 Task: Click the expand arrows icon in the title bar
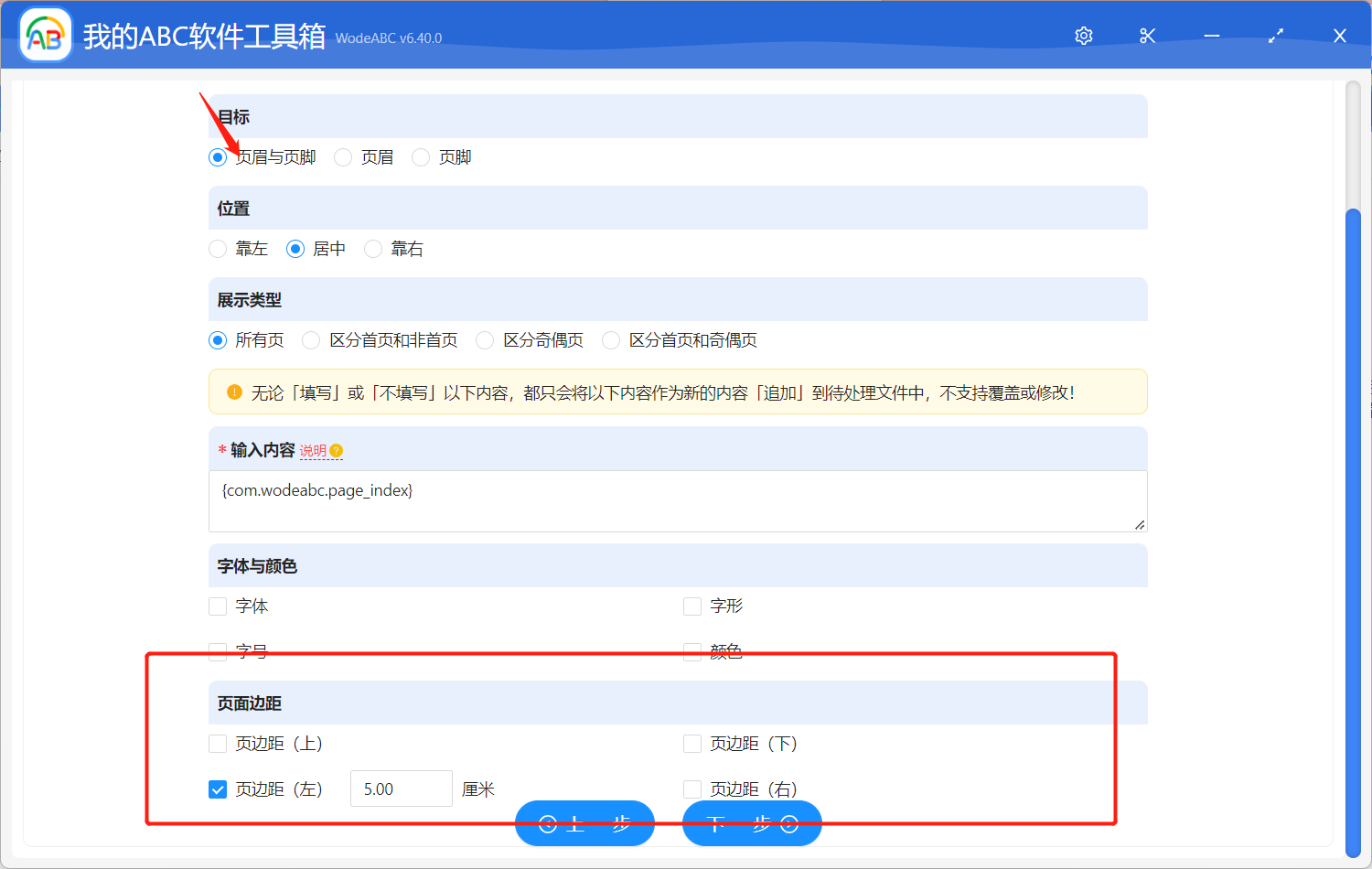(x=1275, y=36)
